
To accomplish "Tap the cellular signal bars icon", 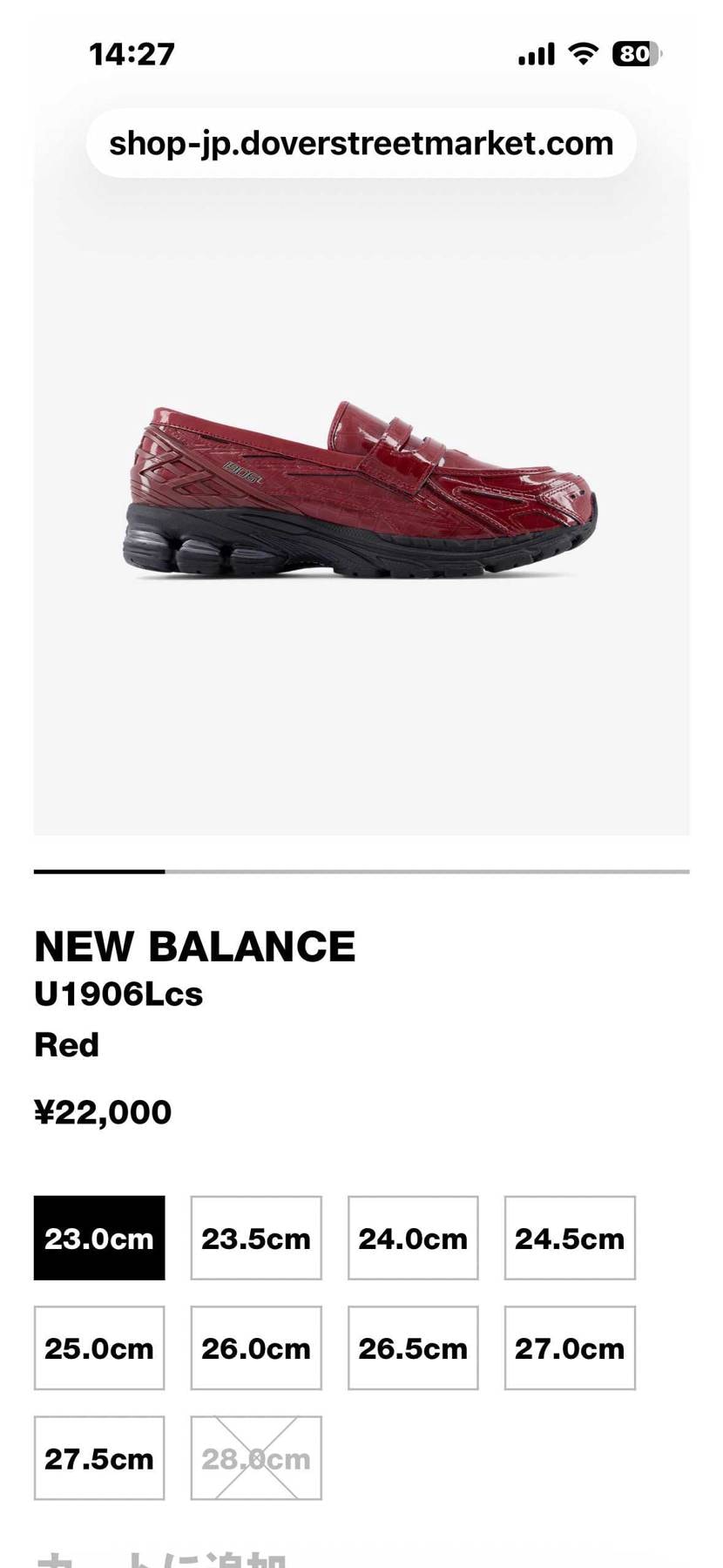I will tap(536, 55).
